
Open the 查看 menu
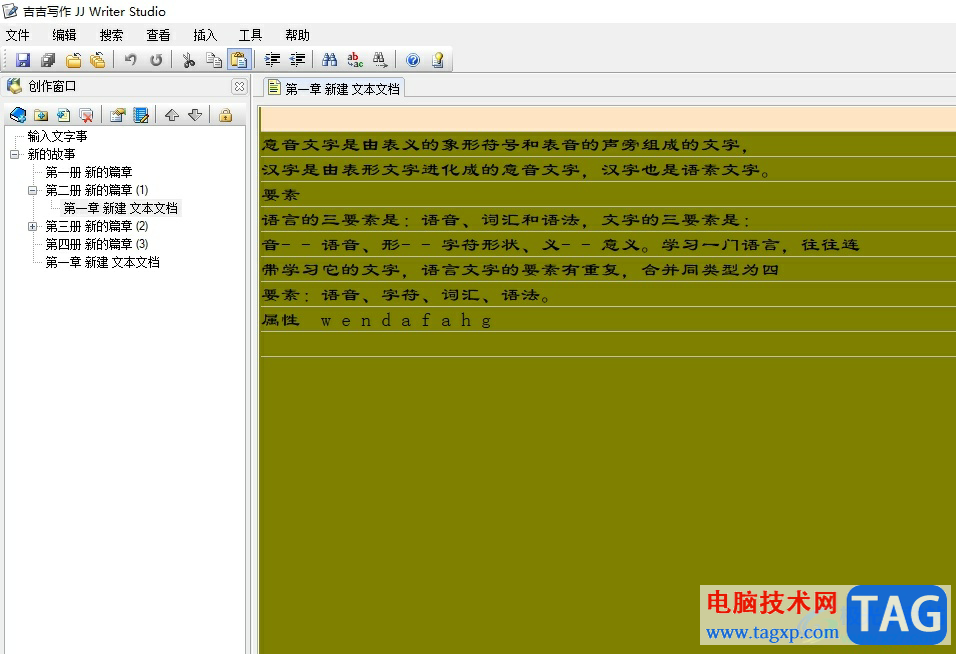point(158,35)
